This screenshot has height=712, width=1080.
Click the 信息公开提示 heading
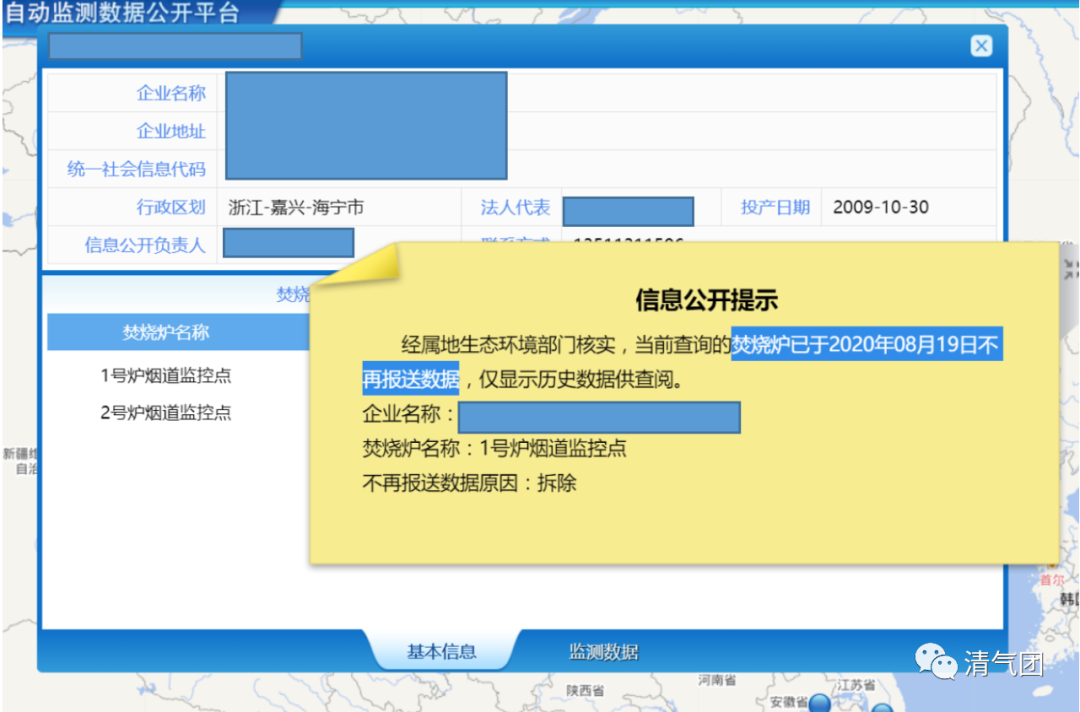pyautogui.click(x=706, y=300)
